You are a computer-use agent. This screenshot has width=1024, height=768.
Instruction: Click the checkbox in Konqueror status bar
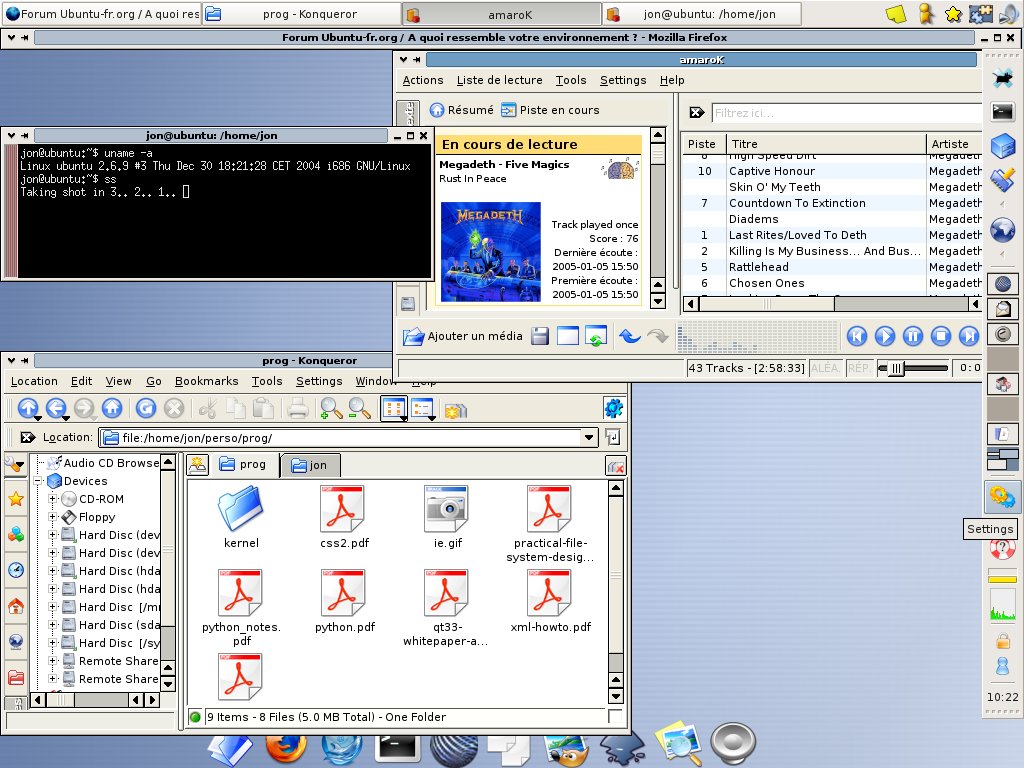coord(615,717)
